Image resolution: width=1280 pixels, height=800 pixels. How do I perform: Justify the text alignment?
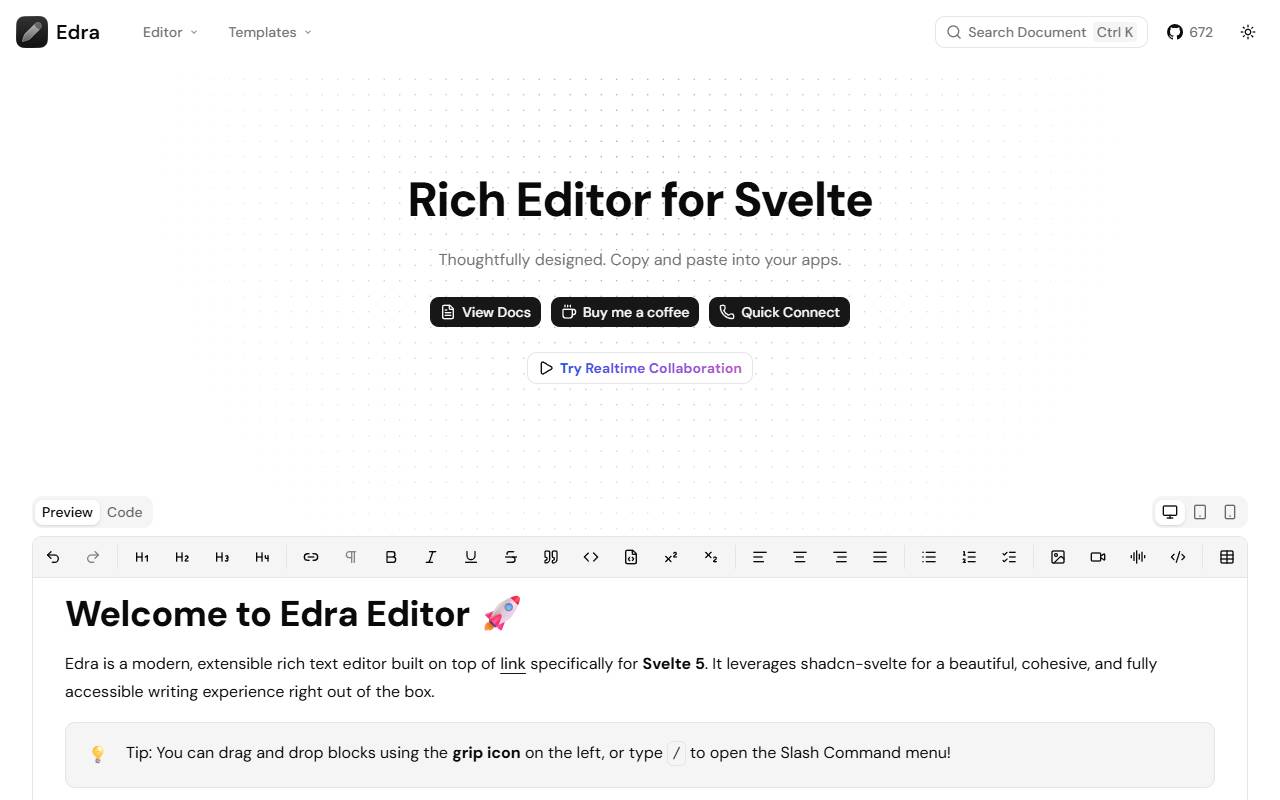point(880,557)
